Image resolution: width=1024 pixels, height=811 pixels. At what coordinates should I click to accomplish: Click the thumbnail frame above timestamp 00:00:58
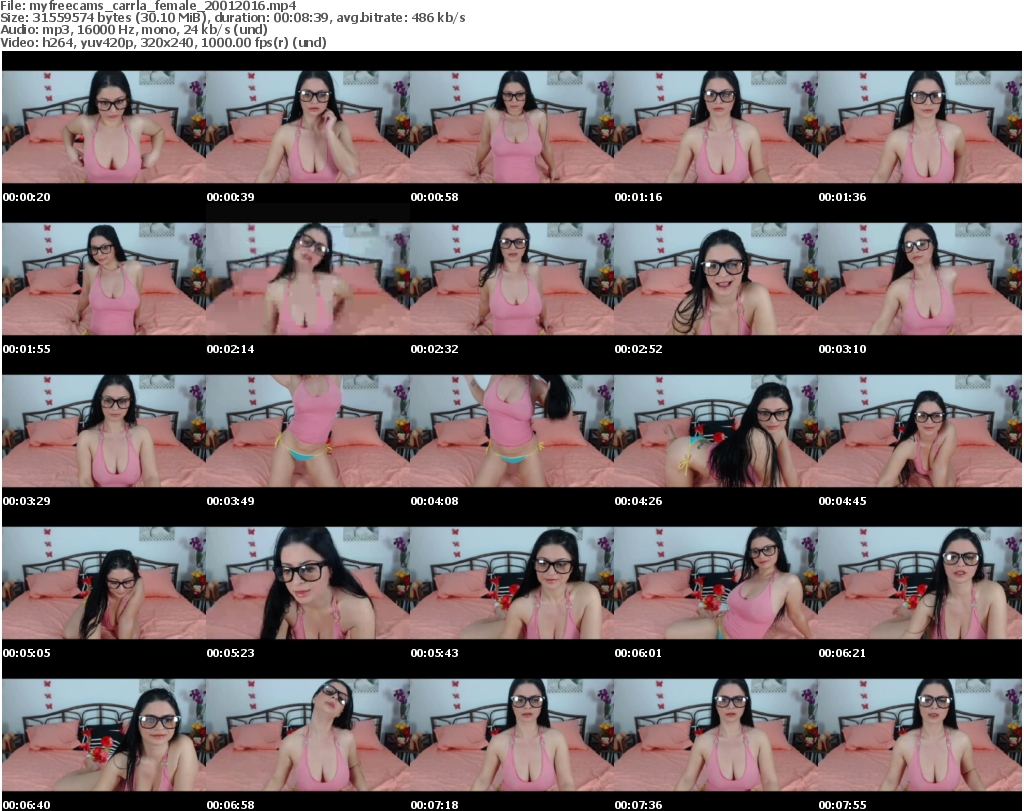pyautogui.click(x=512, y=127)
